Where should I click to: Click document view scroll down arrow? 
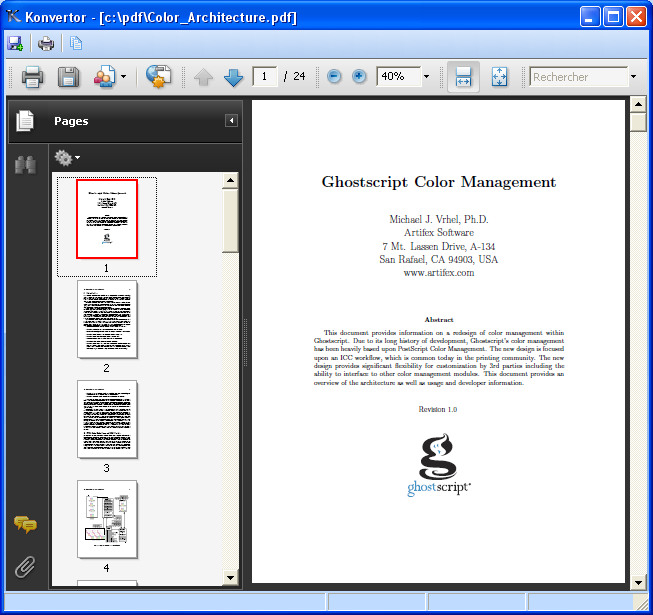638,582
